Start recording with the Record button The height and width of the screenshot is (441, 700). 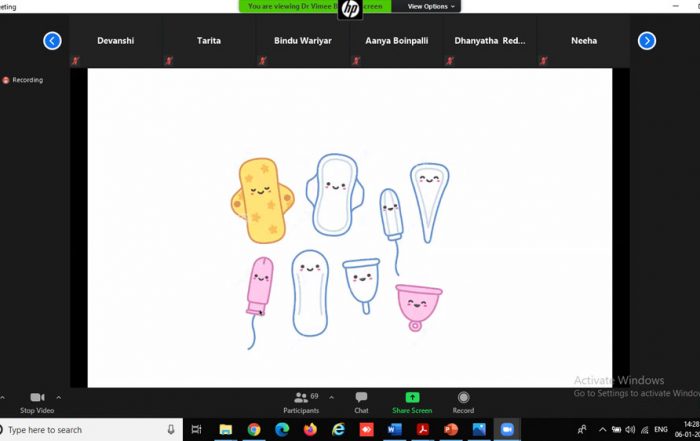pyautogui.click(x=463, y=398)
